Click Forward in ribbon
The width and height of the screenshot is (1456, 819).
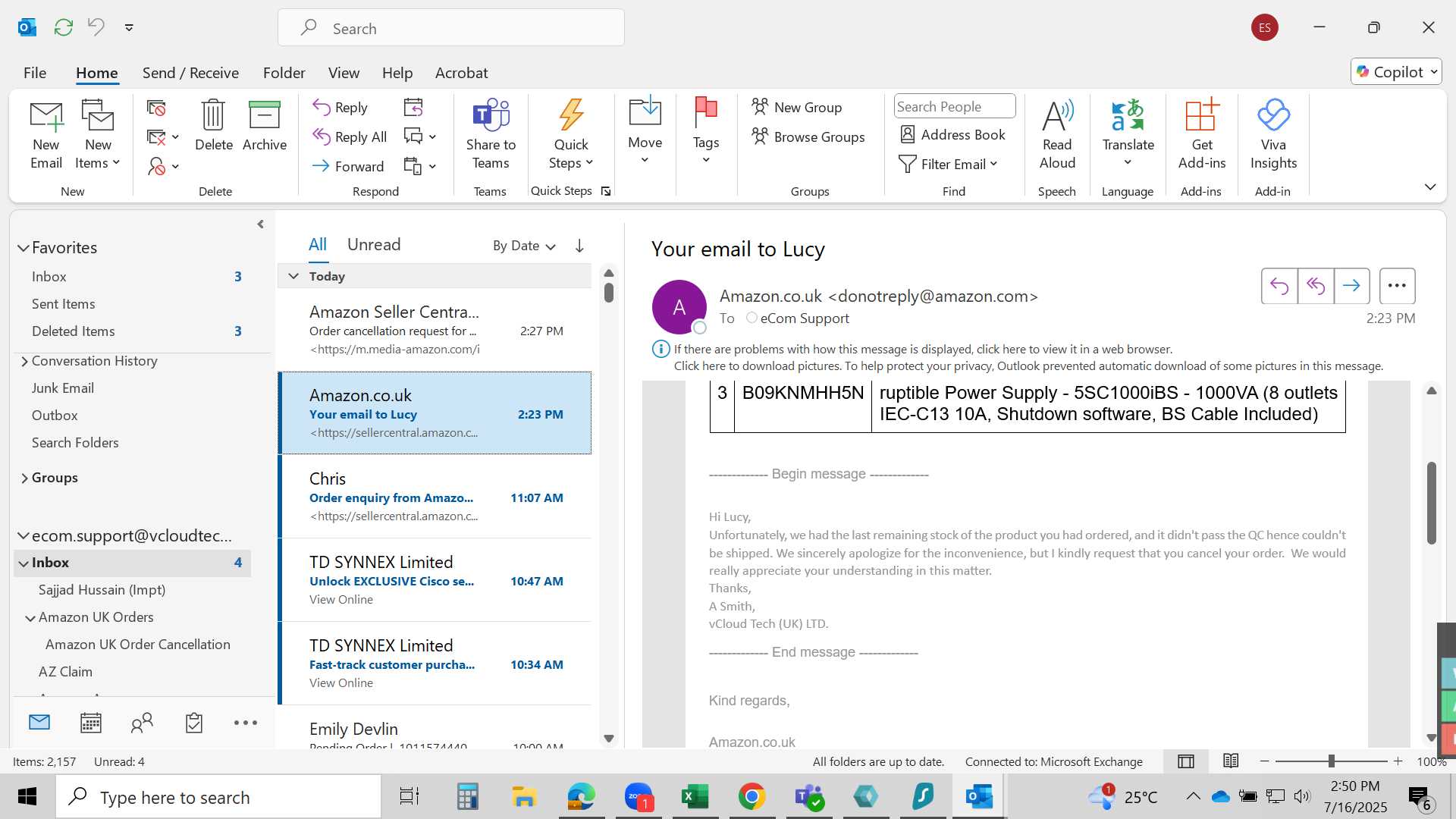tap(348, 166)
